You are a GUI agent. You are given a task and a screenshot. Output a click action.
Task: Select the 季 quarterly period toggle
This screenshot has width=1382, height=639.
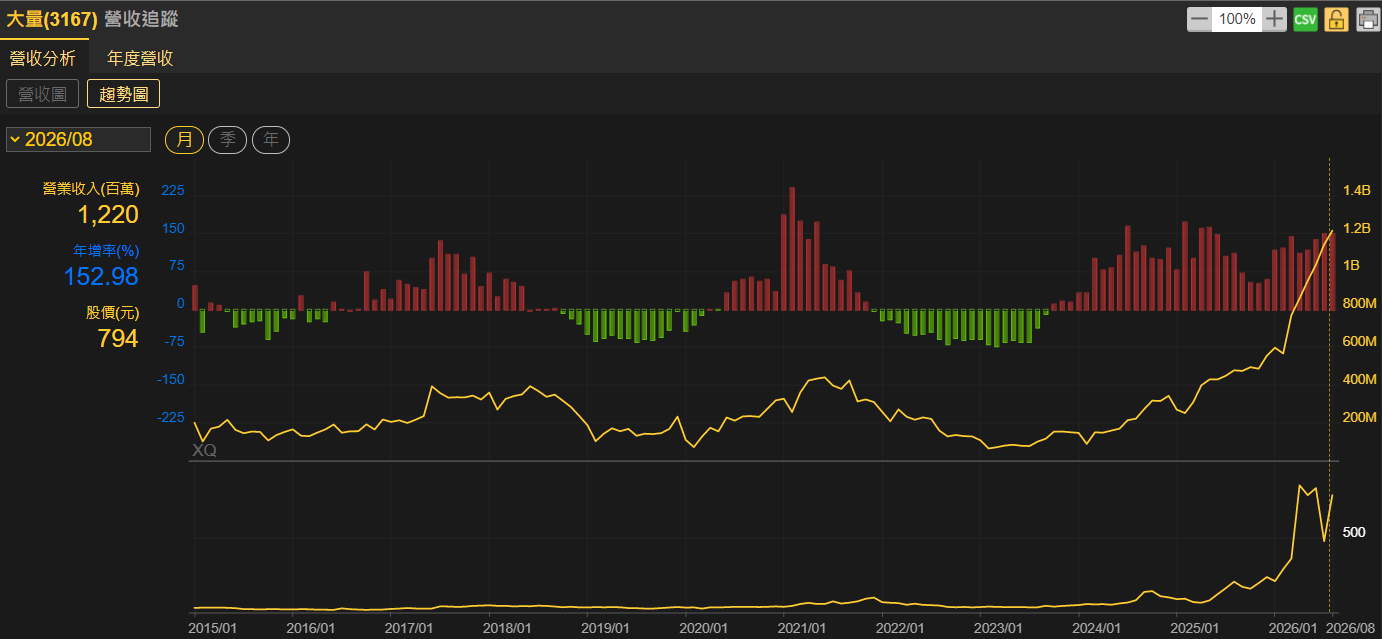tap(228, 140)
